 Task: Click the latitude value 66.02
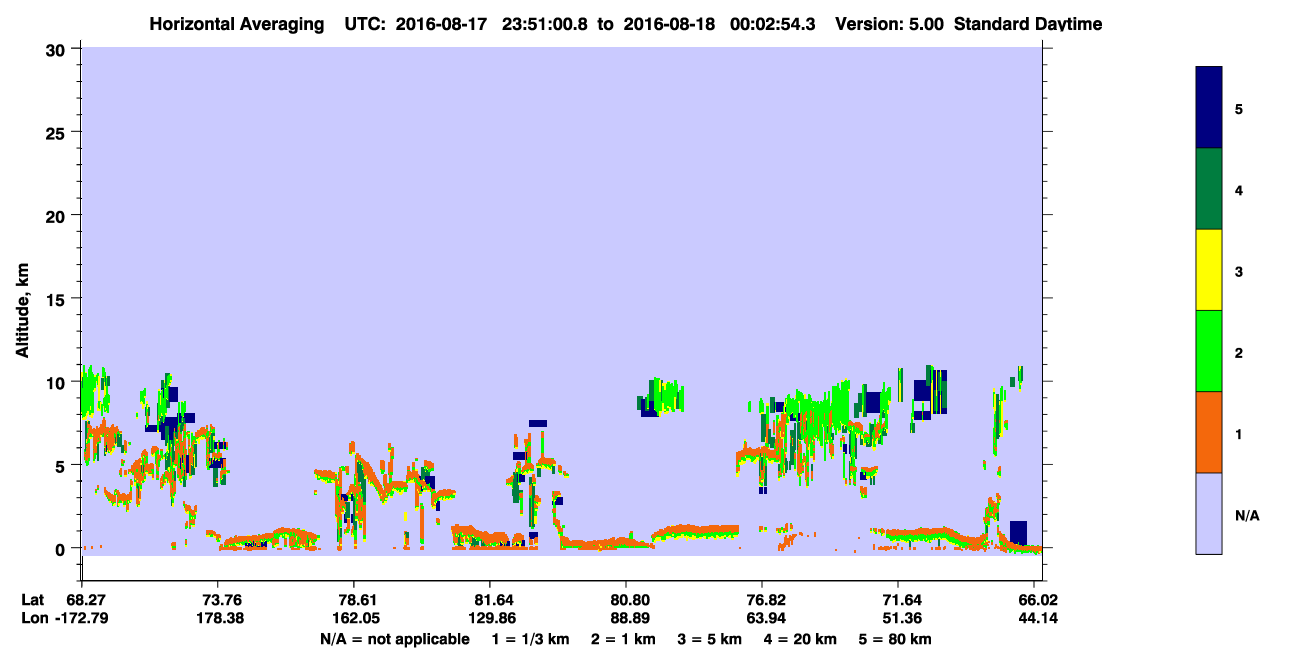(1038, 600)
